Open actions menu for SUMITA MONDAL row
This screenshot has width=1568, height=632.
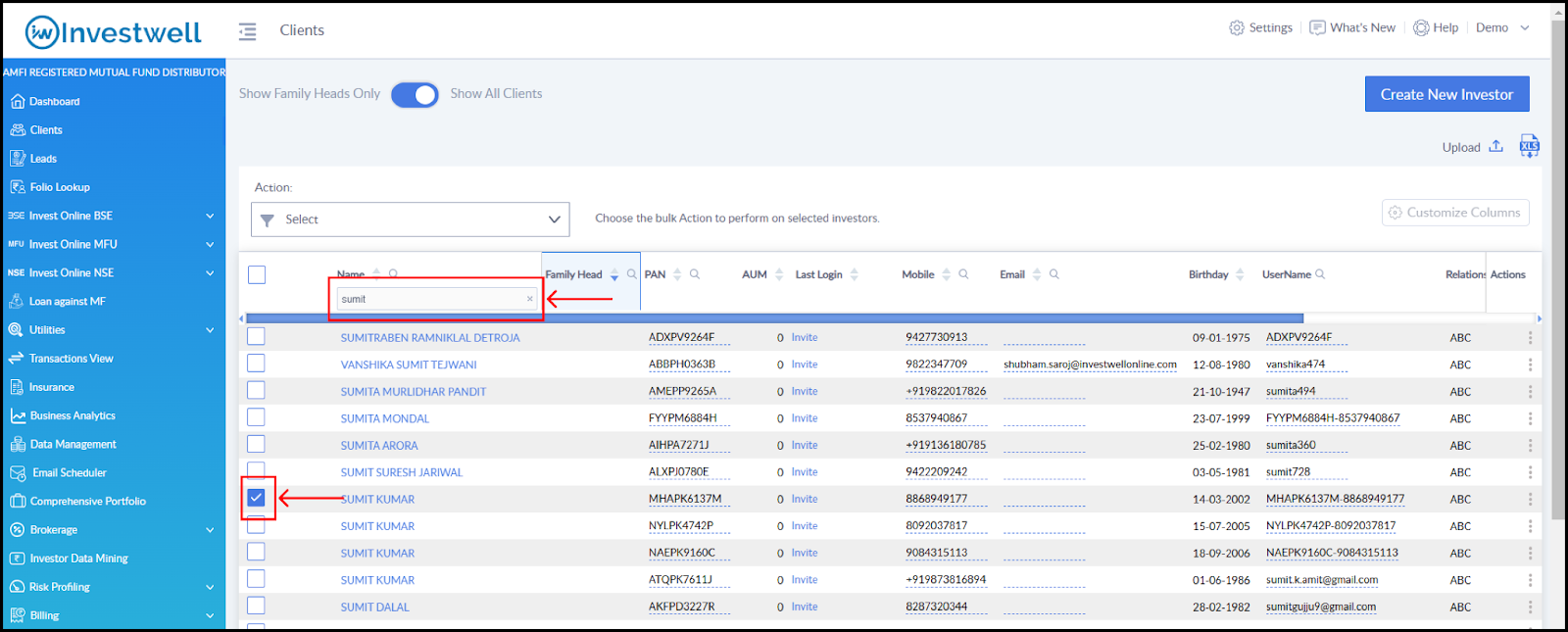pyautogui.click(x=1529, y=418)
